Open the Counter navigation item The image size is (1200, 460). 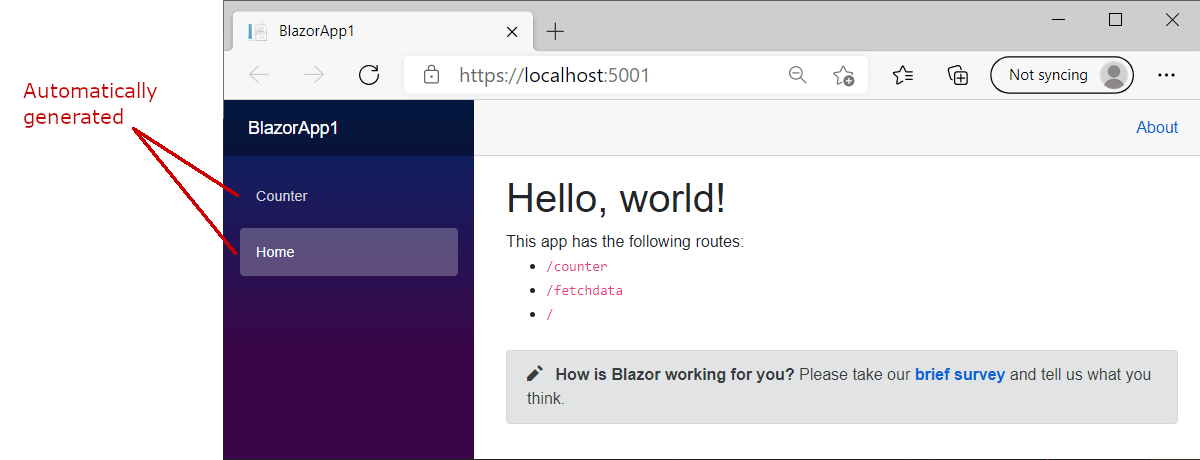(x=349, y=196)
